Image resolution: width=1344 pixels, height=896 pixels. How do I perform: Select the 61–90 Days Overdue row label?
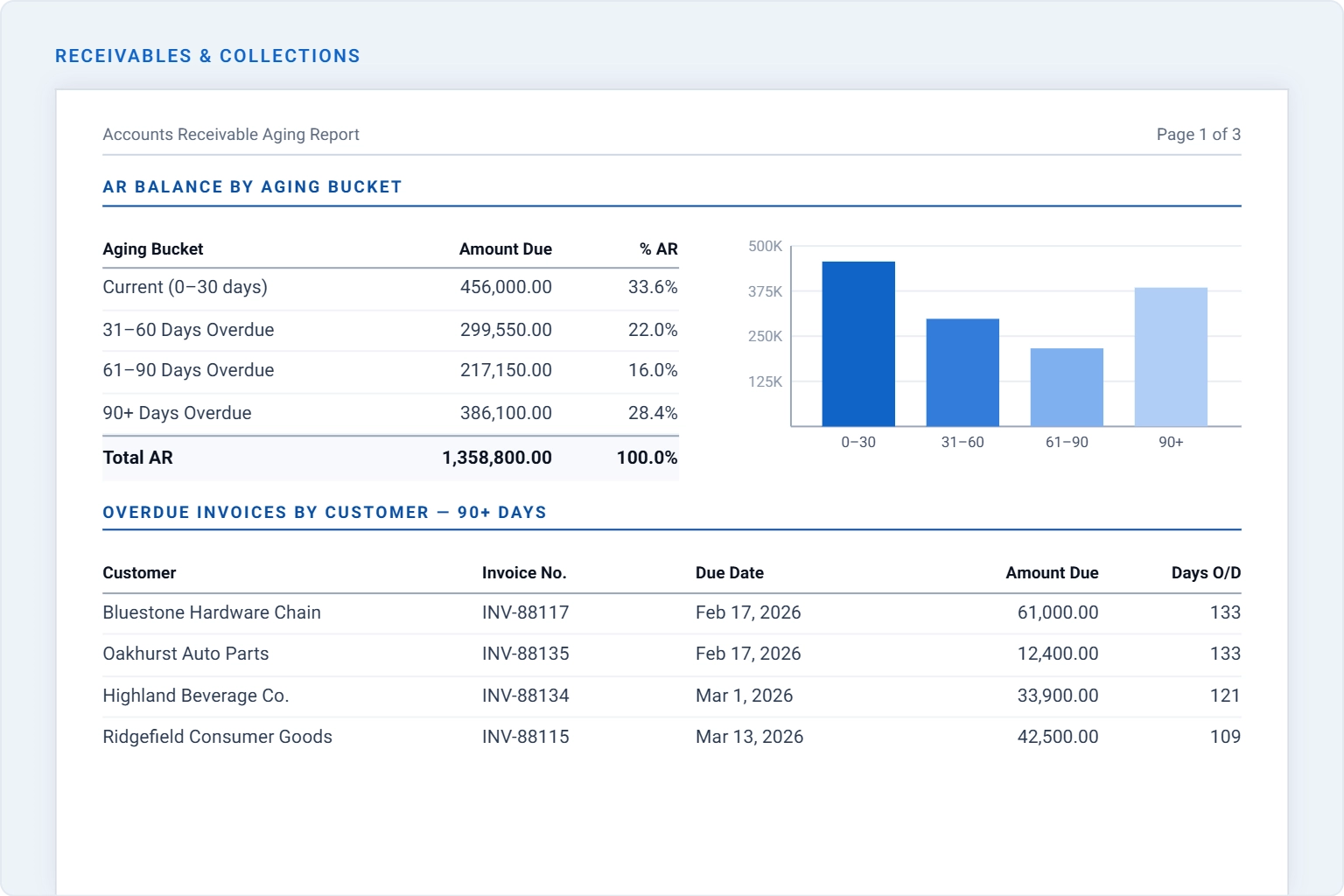tap(188, 370)
